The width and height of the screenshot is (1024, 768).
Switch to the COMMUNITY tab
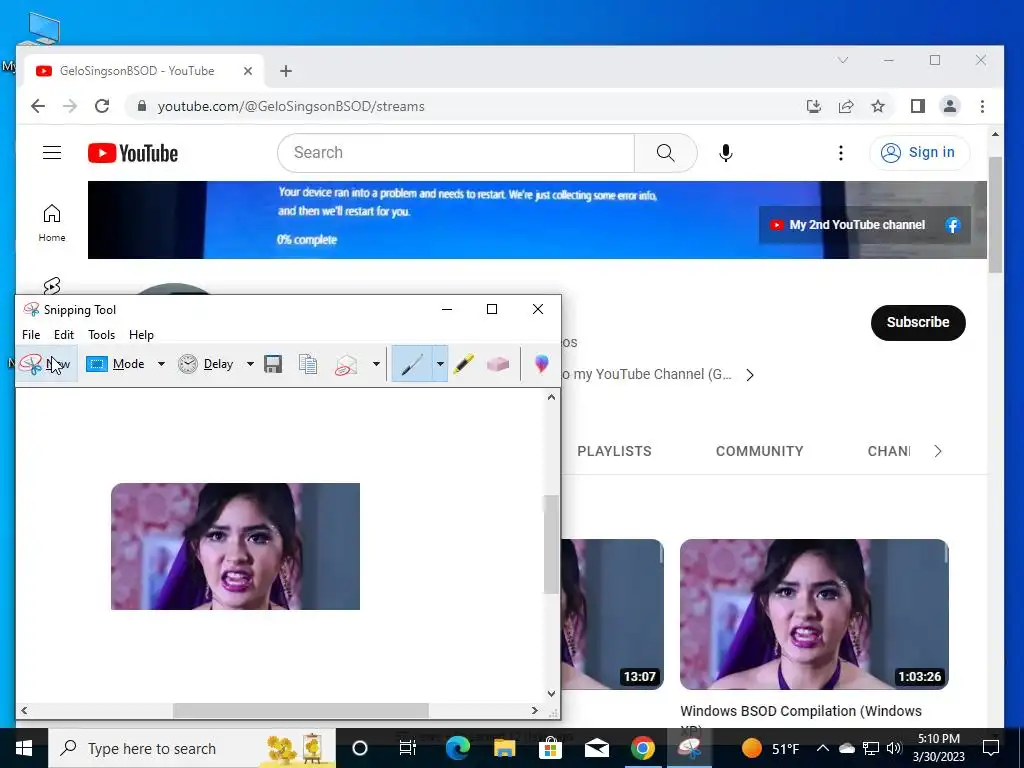pyautogui.click(x=760, y=451)
